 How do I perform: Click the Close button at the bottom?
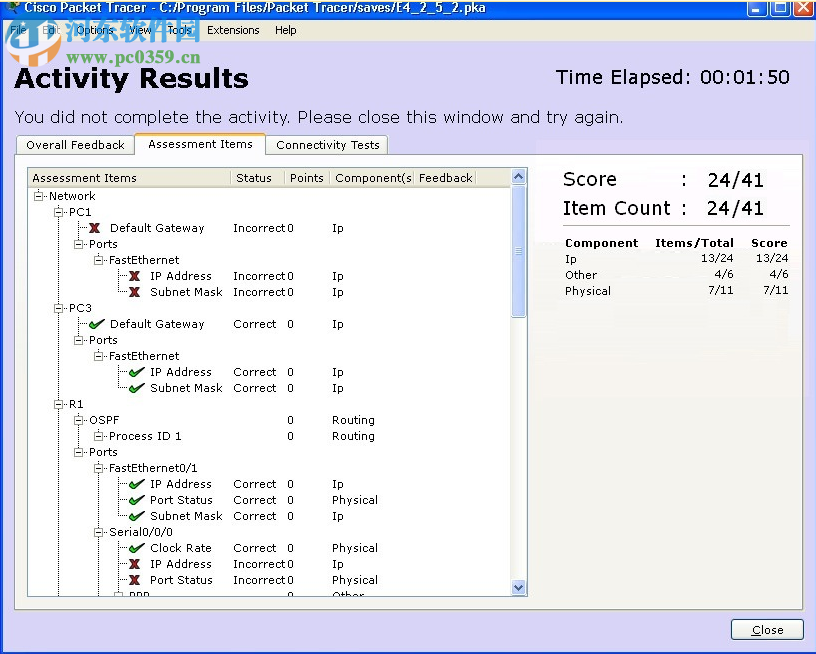click(x=766, y=630)
